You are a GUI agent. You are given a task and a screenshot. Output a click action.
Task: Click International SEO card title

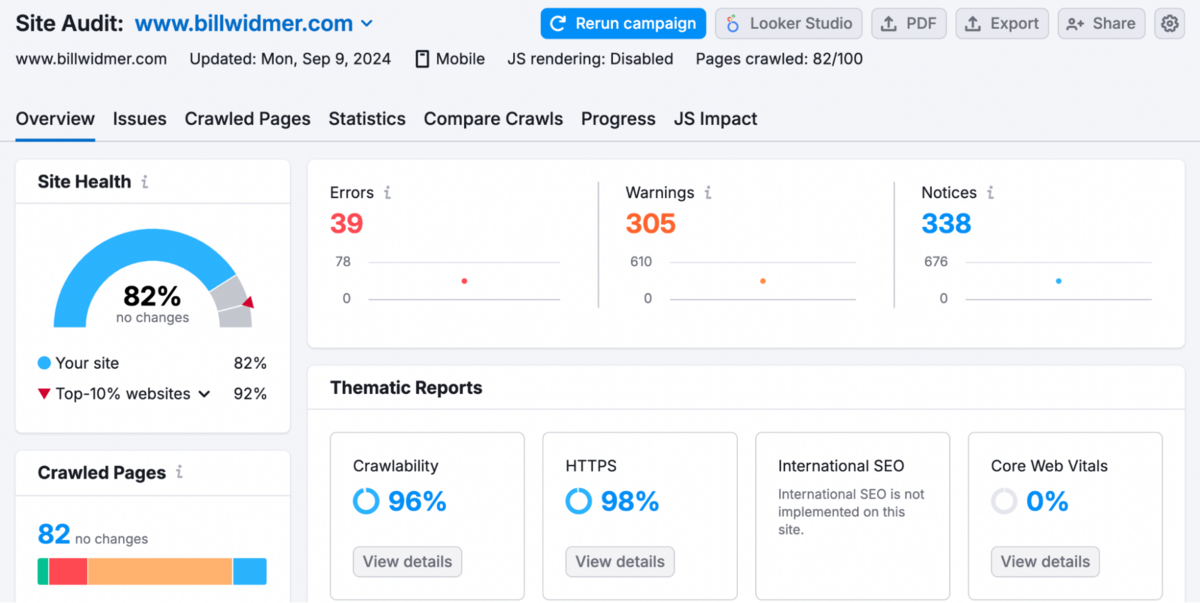pos(841,466)
